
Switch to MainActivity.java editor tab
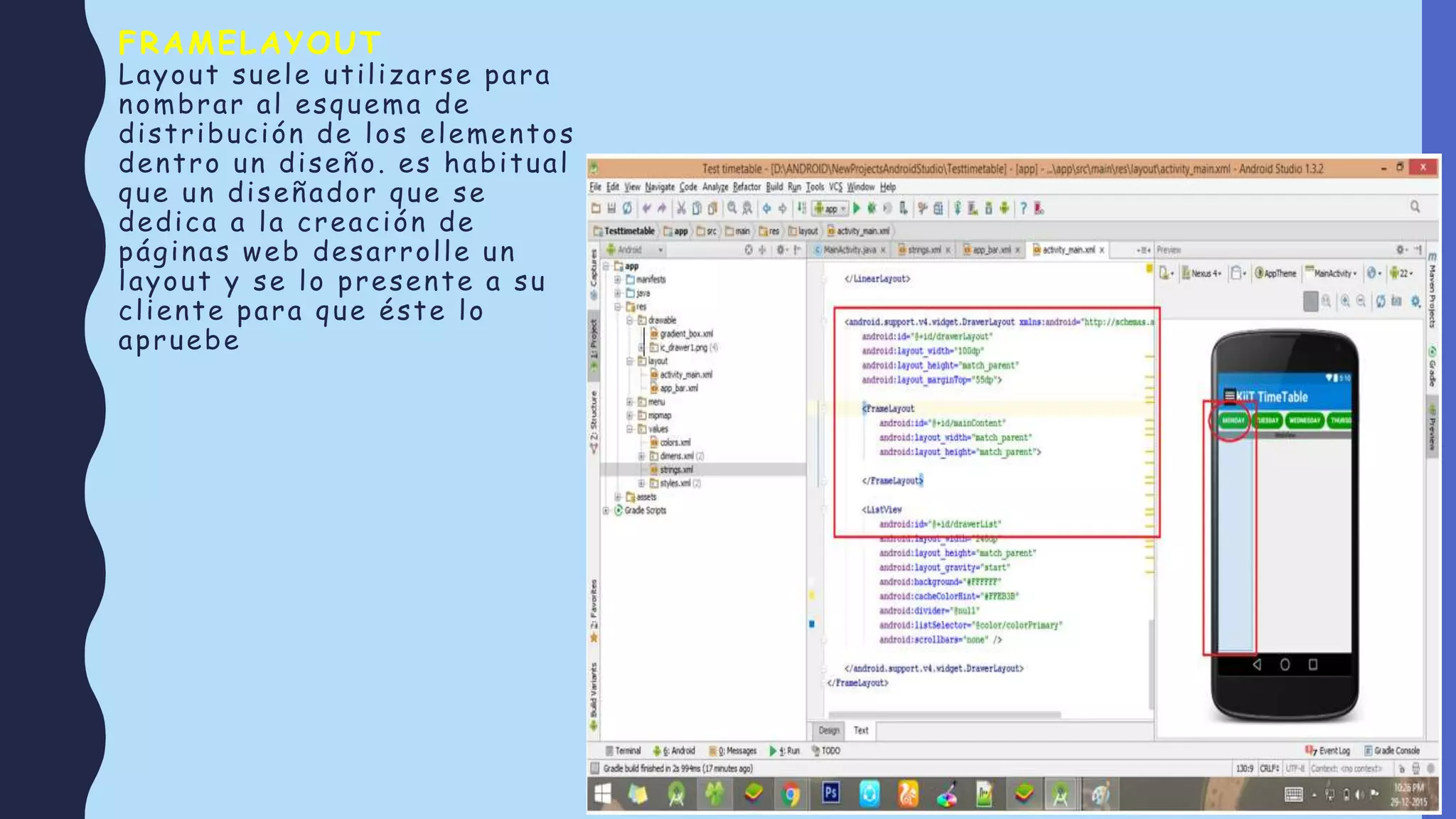pos(850,250)
